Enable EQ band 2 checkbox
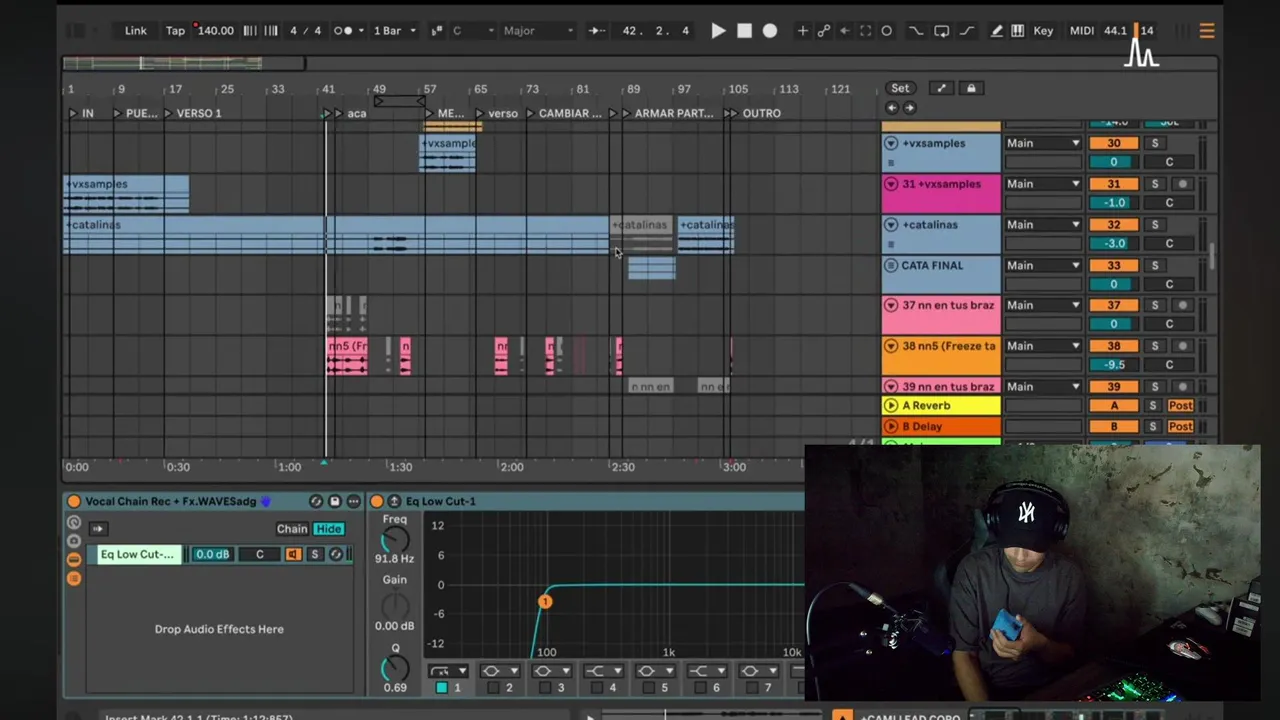Viewport: 1280px width, 720px height. [493, 688]
